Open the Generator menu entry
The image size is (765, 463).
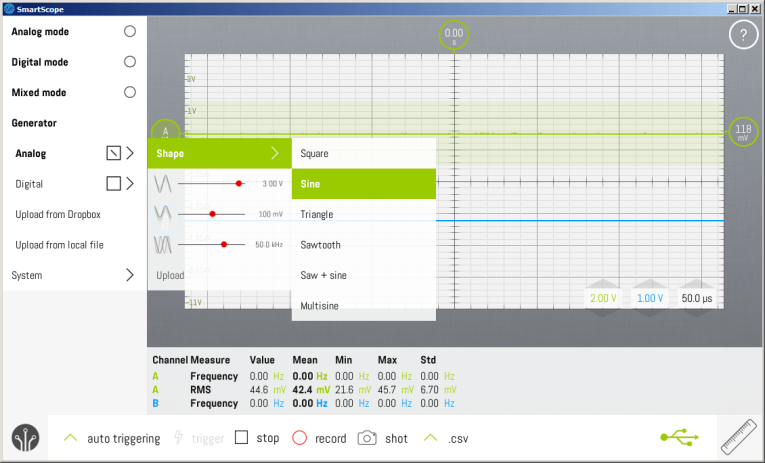pyautogui.click(x=34, y=123)
